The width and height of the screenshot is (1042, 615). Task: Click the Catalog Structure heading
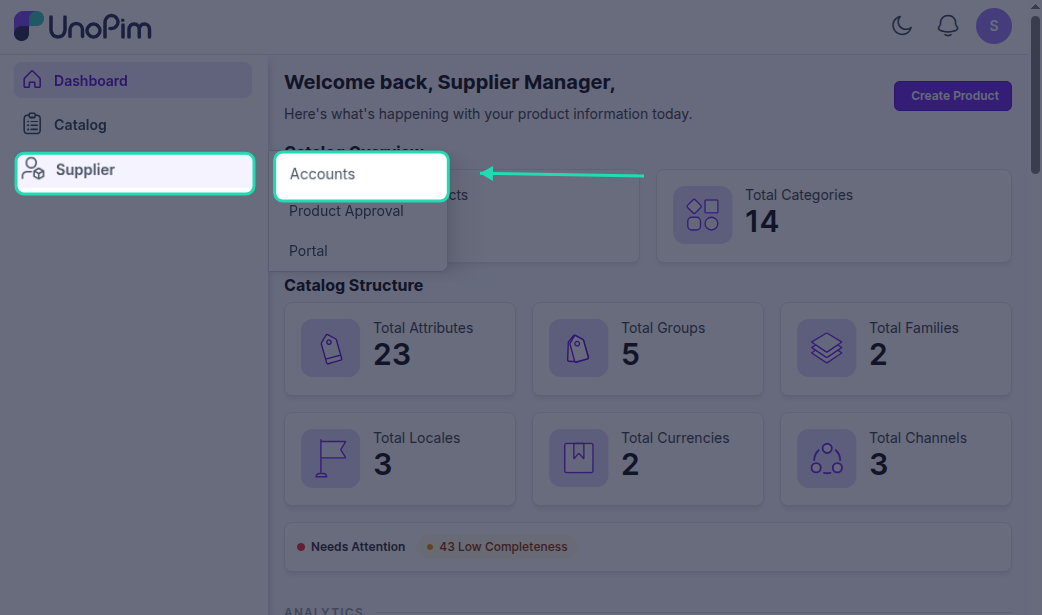(354, 285)
